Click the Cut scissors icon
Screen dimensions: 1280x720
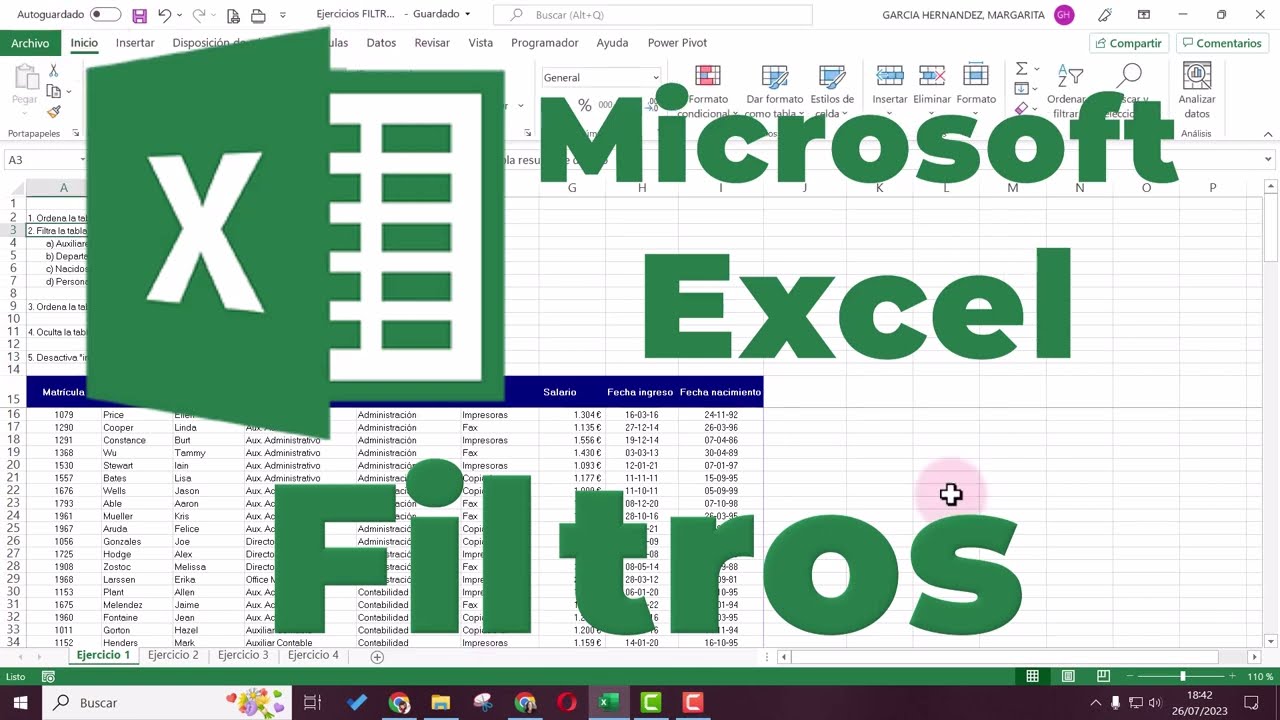[x=54, y=71]
